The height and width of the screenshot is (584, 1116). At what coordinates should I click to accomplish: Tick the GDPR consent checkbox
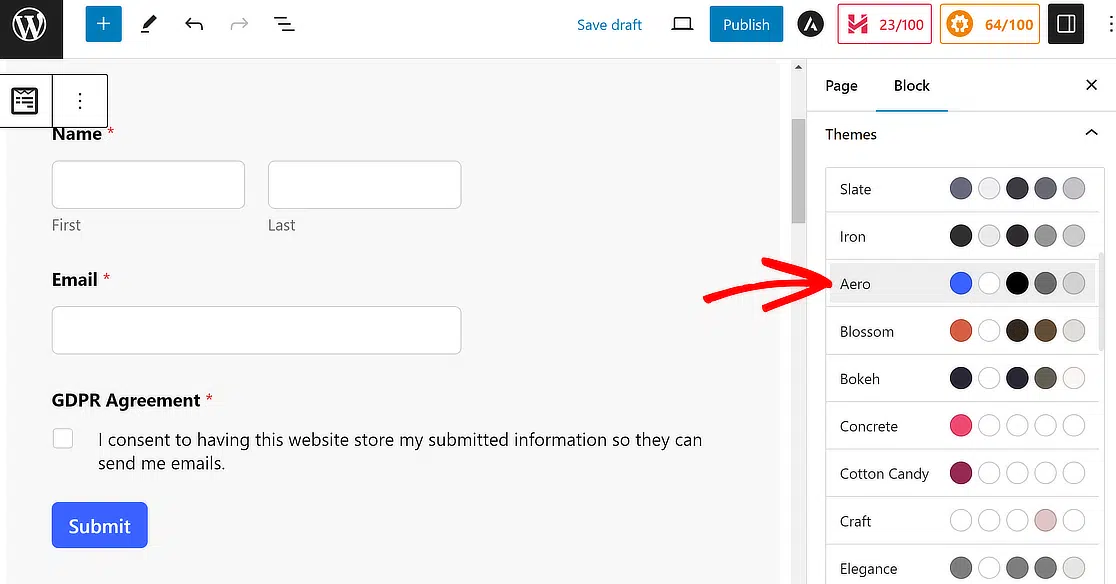click(63, 438)
